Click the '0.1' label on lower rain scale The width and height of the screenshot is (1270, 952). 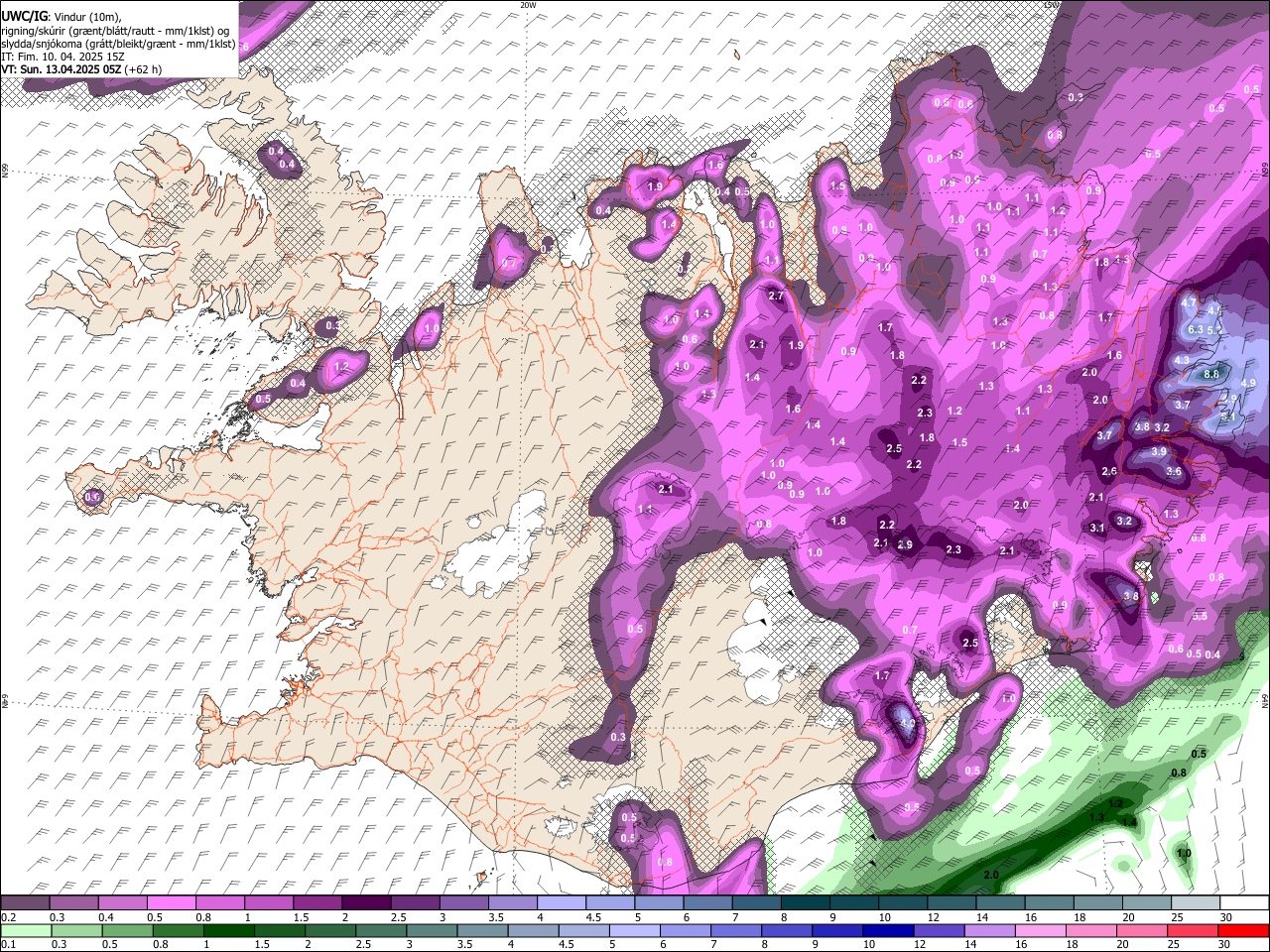tap(10, 945)
